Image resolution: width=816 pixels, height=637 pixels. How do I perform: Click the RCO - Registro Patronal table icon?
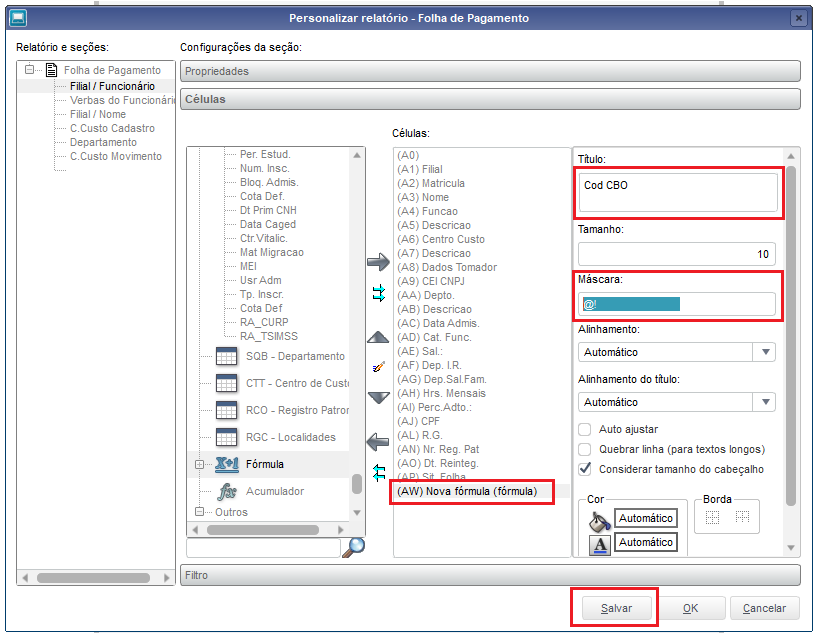(x=226, y=411)
